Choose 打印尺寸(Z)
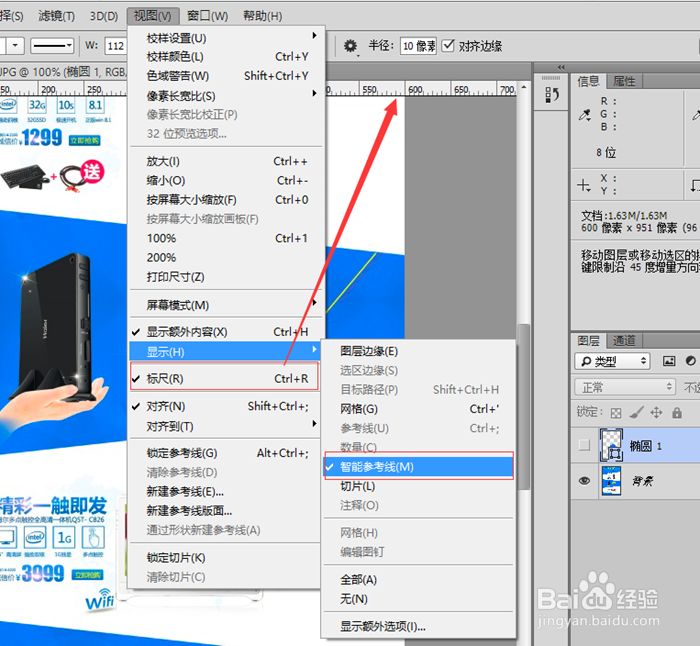This screenshot has width=700, height=646. pos(224,277)
